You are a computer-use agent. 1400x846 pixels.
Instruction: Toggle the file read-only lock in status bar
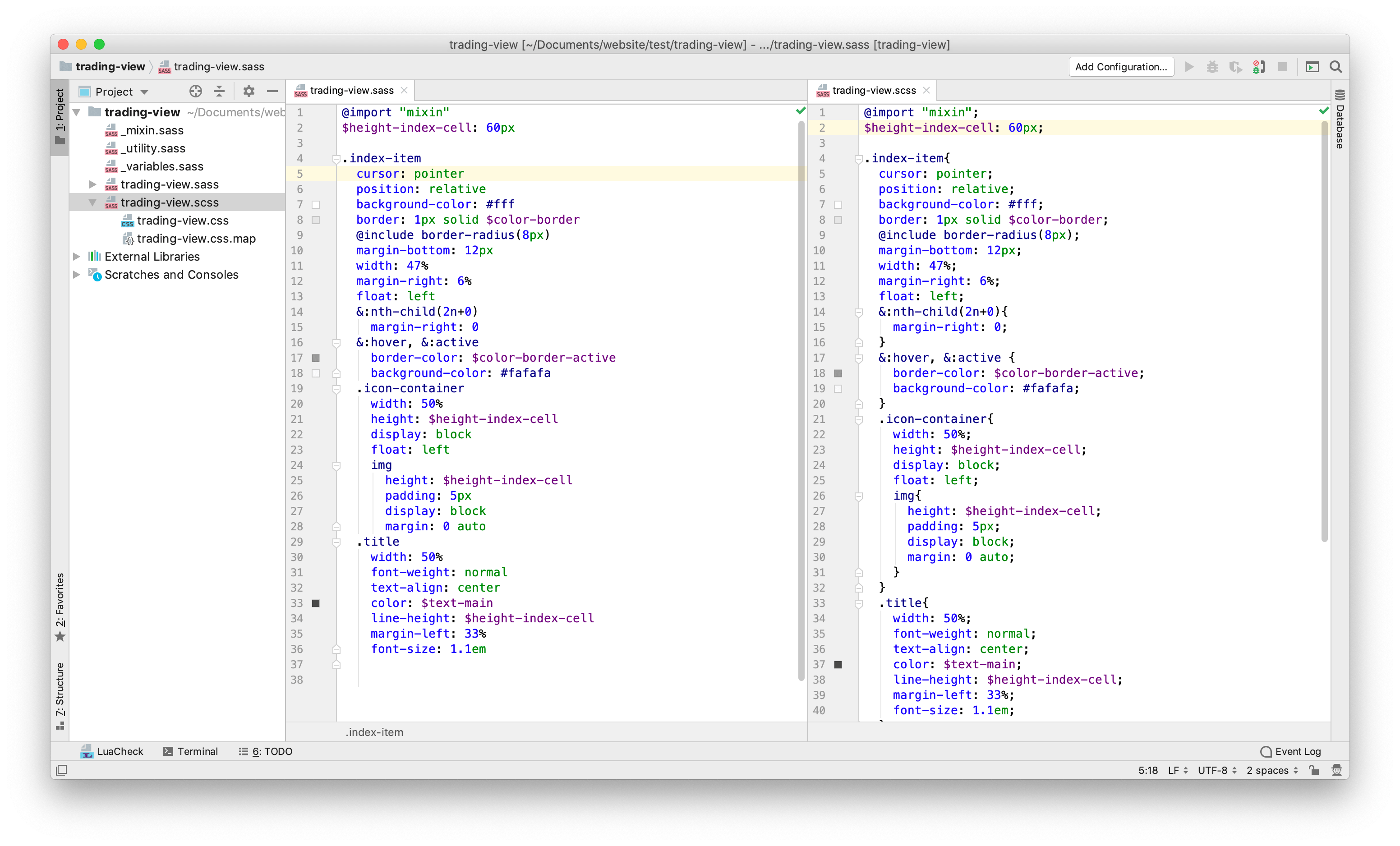point(1314,770)
